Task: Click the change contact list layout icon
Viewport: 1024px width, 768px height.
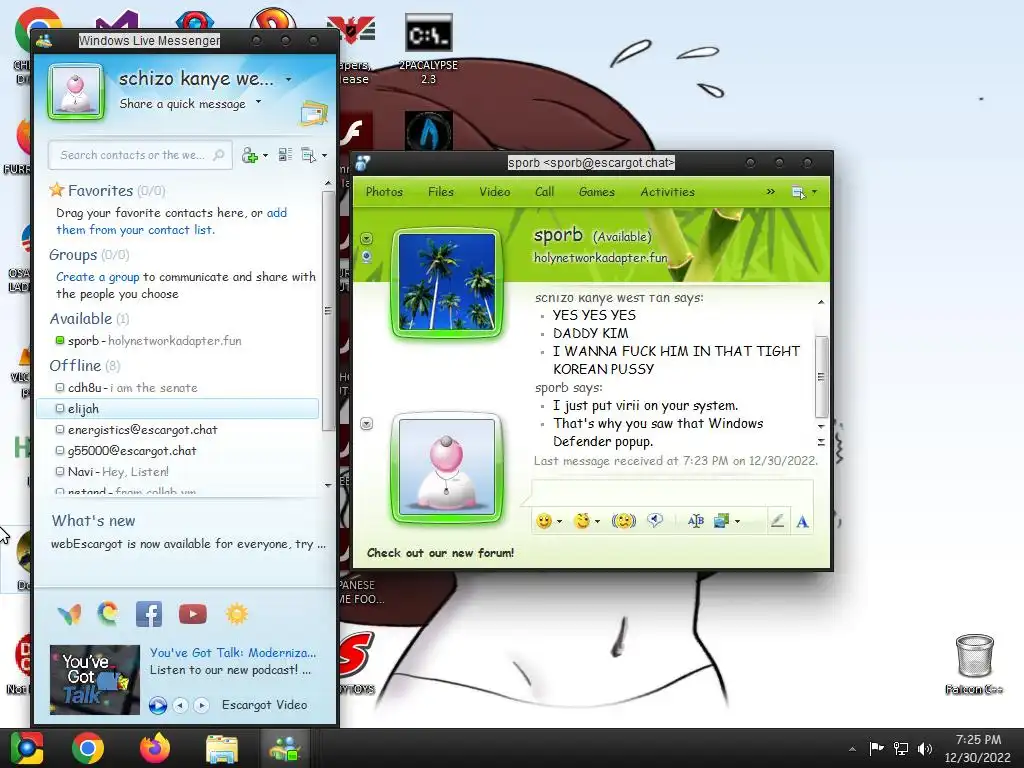Action: tap(285, 155)
